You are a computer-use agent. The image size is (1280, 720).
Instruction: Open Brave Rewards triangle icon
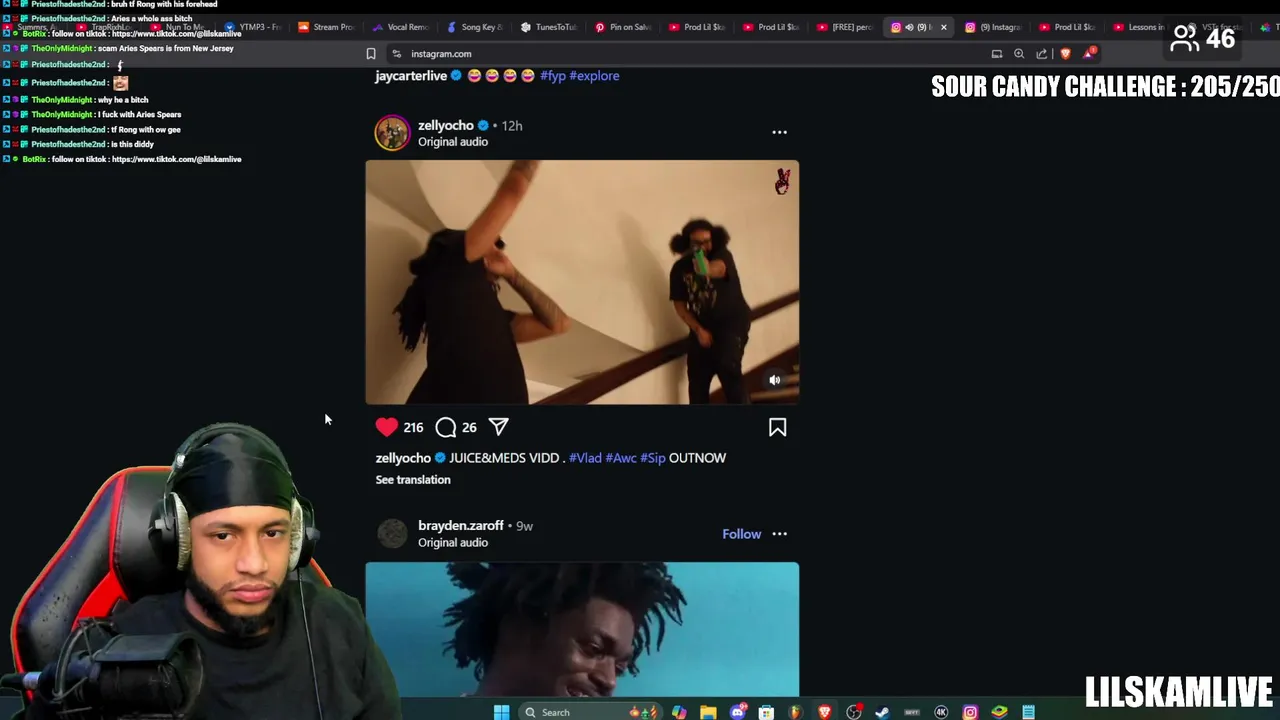1089,53
